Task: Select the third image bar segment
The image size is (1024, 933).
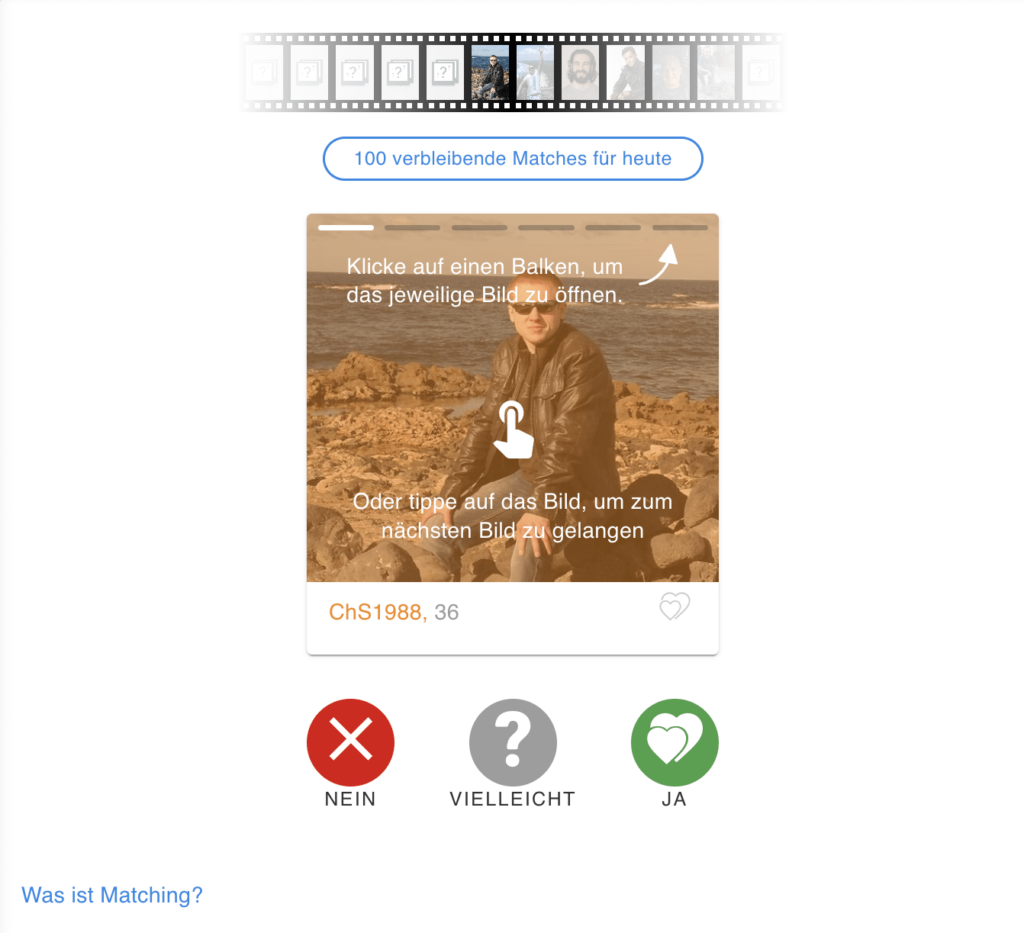Action: (x=479, y=227)
